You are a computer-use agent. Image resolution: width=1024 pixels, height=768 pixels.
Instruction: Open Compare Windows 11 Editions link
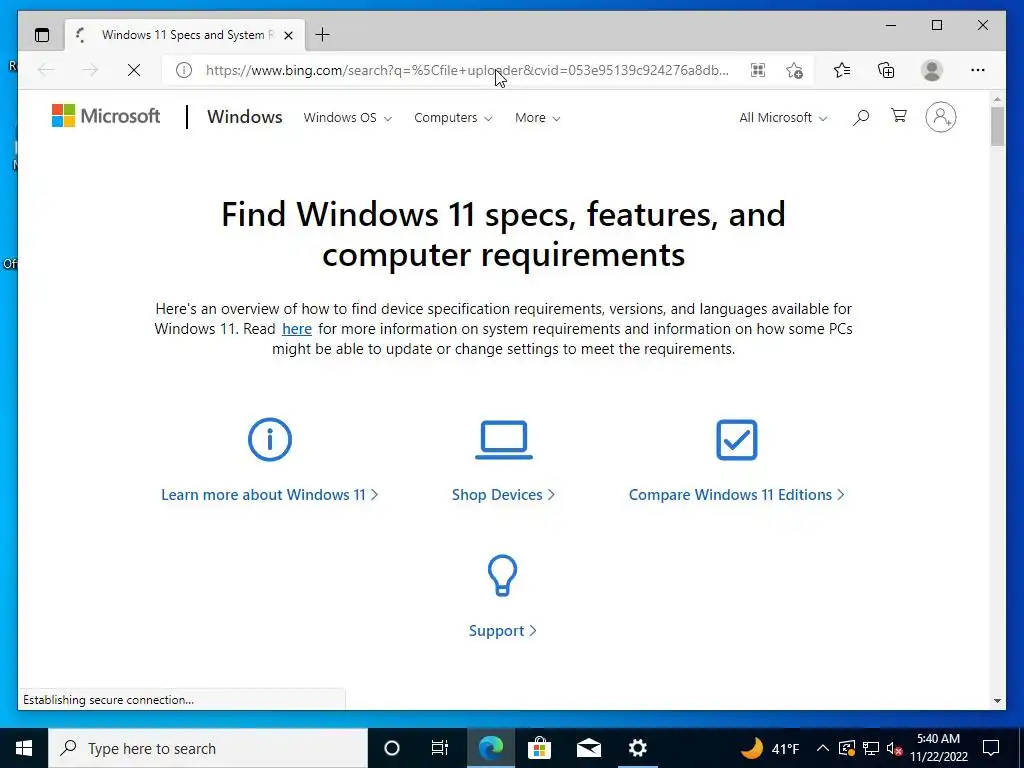point(737,495)
